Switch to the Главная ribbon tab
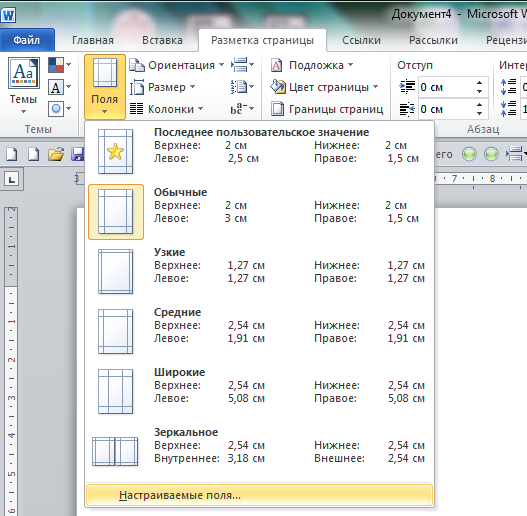This screenshot has height=516, width=527. (x=93, y=40)
